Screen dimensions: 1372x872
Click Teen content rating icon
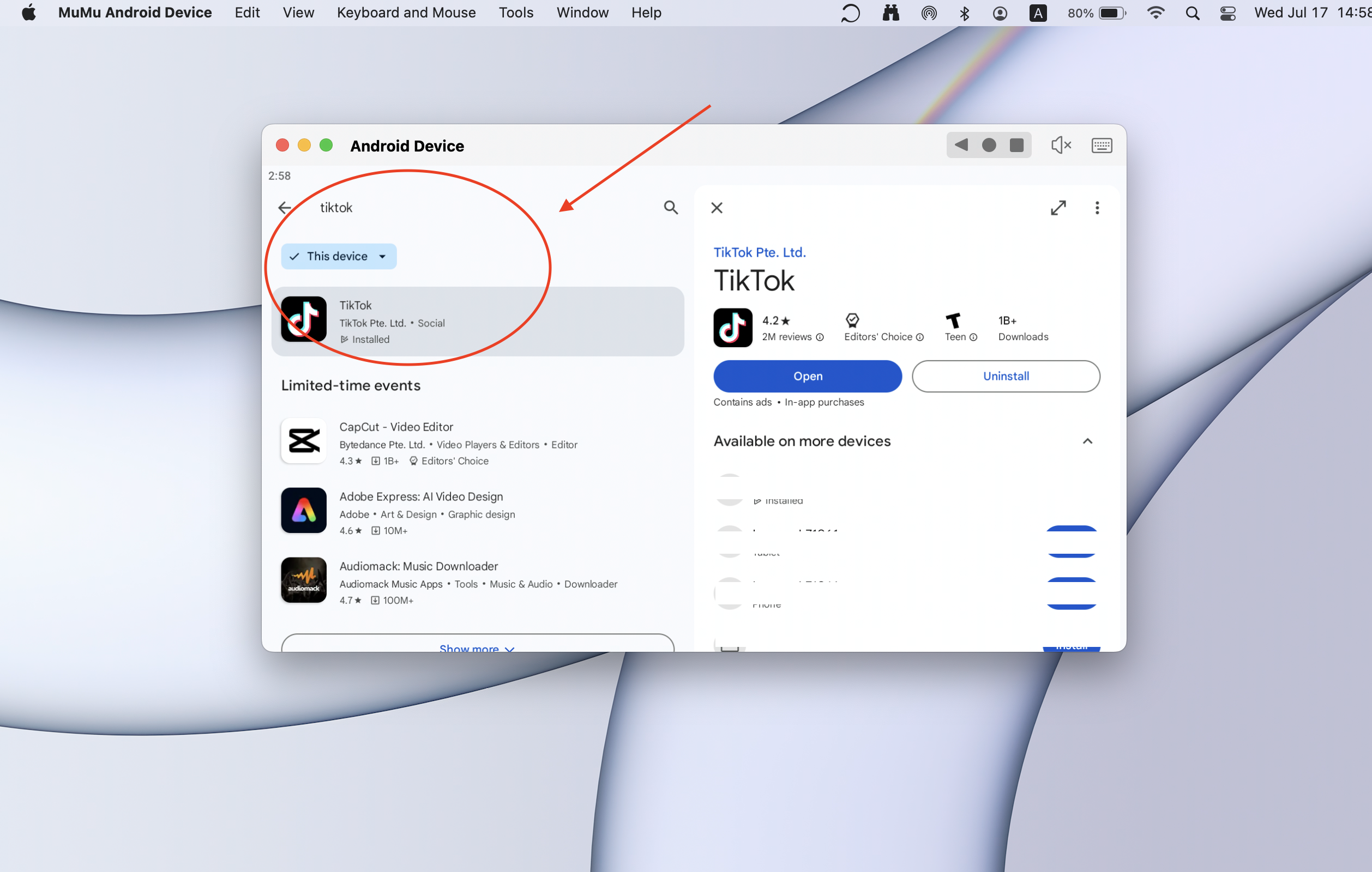tap(953, 320)
